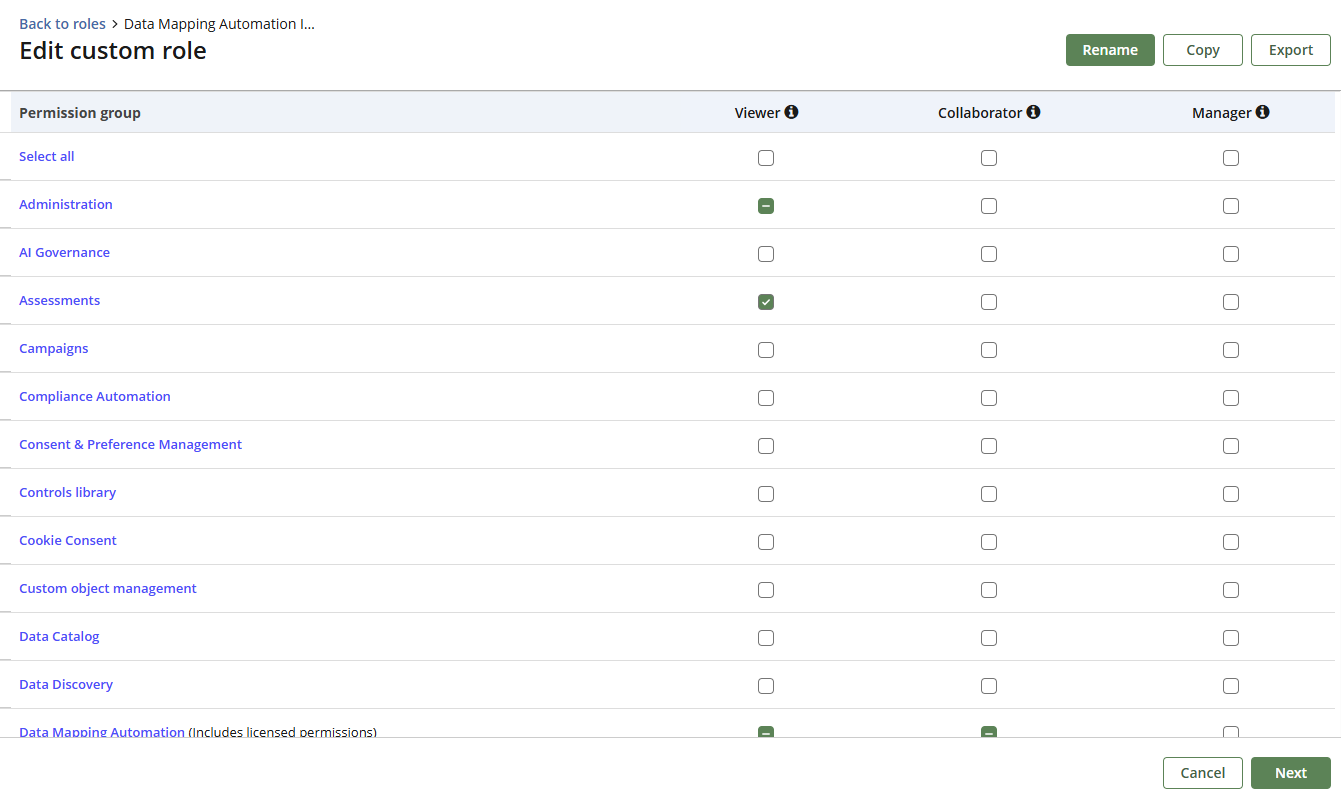Check Data Catalog Collaborator checkbox
The width and height of the screenshot is (1341, 798).
click(989, 638)
